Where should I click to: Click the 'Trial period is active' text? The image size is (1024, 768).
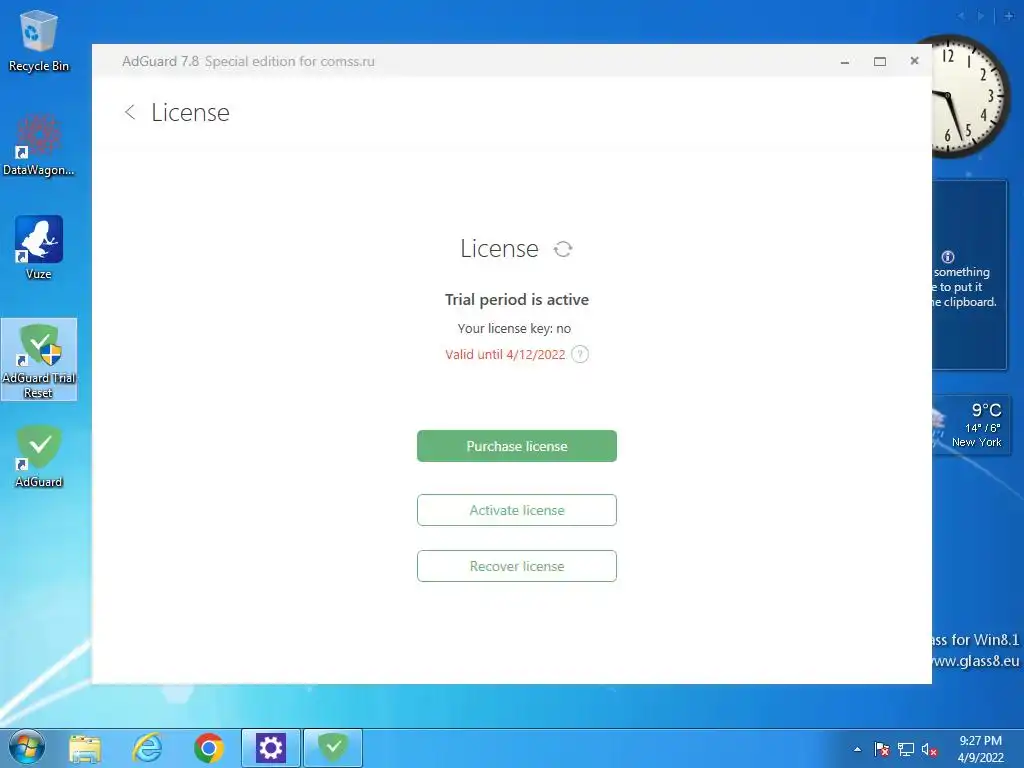pos(517,300)
